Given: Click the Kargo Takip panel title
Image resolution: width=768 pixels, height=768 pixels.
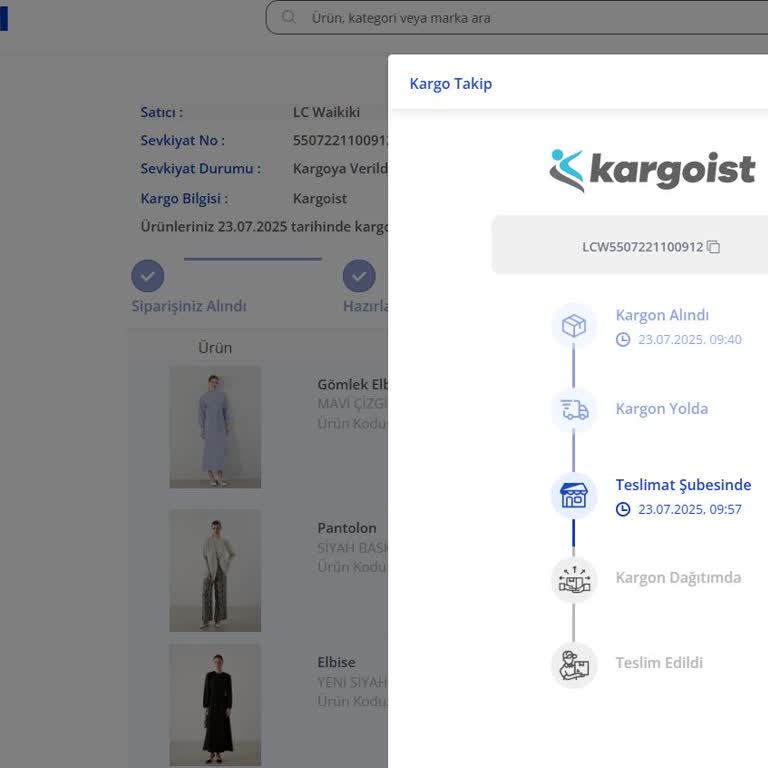Looking at the screenshot, I should (x=451, y=84).
